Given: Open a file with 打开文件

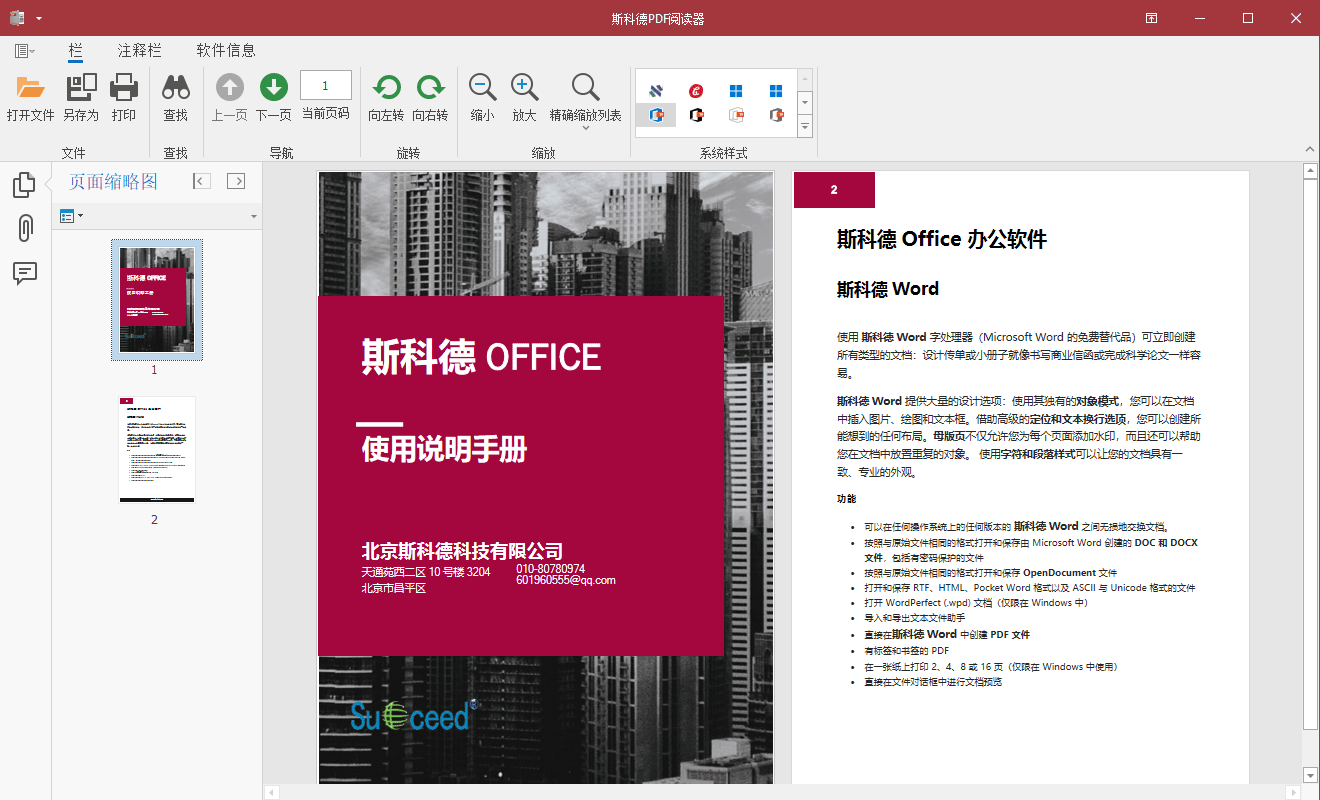Looking at the screenshot, I should coord(30,98).
